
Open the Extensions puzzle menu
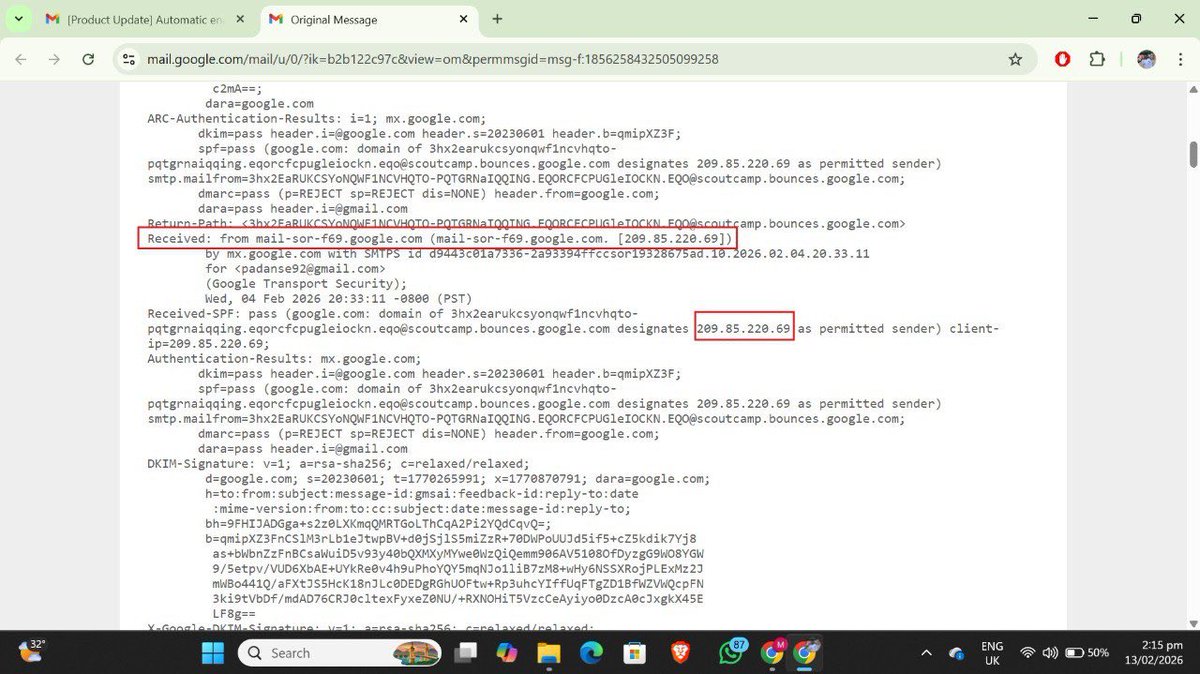(1096, 60)
